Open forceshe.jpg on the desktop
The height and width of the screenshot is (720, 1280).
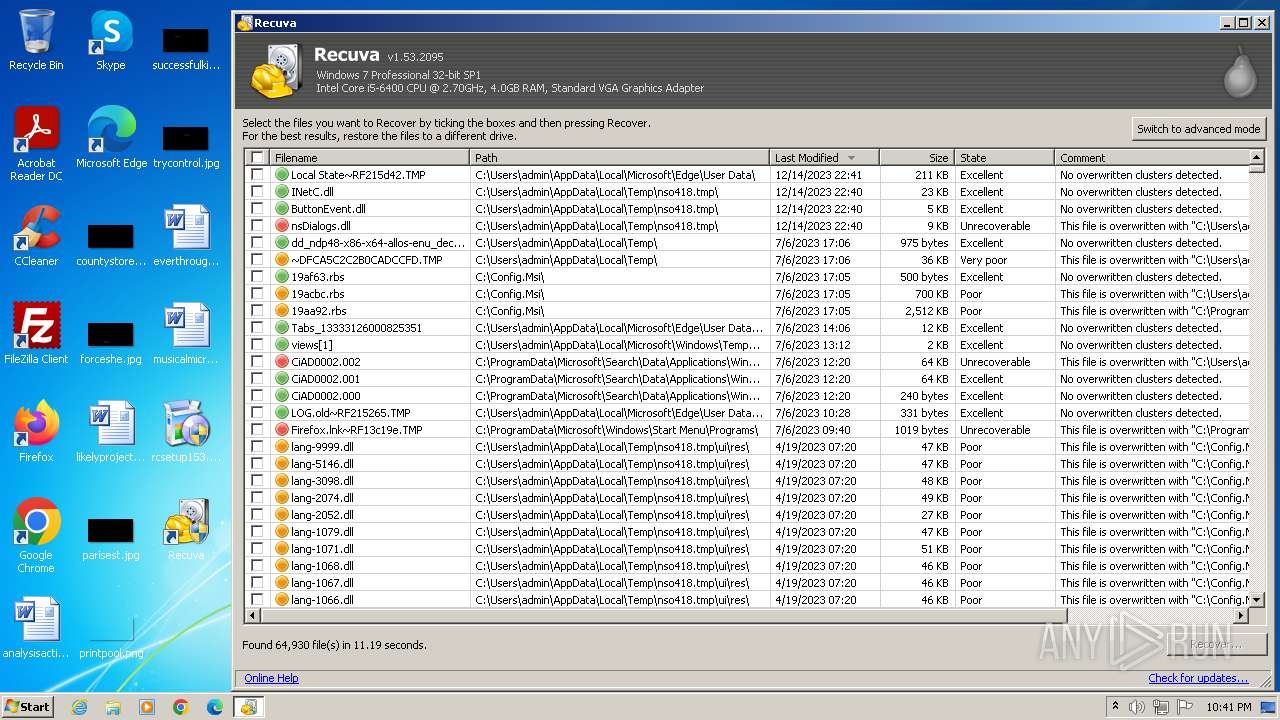(x=111, y=342)
